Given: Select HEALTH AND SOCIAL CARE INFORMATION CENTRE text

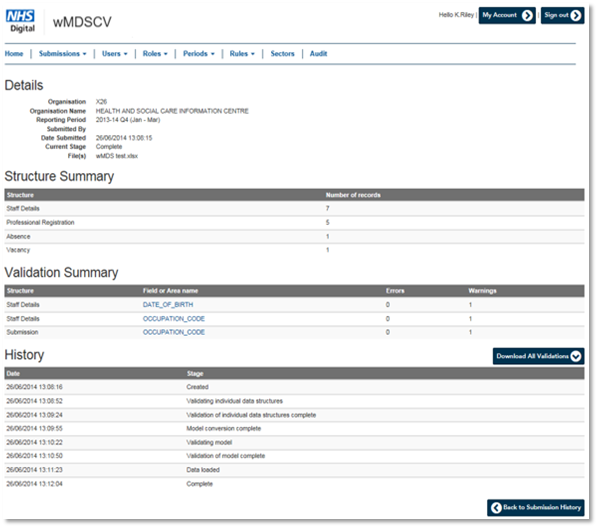Looking at the screenshot, I should (x=172, y=111).
